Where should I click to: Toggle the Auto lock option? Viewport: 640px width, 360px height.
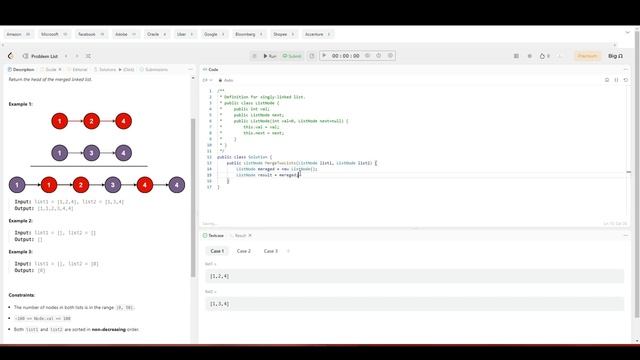click(x=226, y=80)
